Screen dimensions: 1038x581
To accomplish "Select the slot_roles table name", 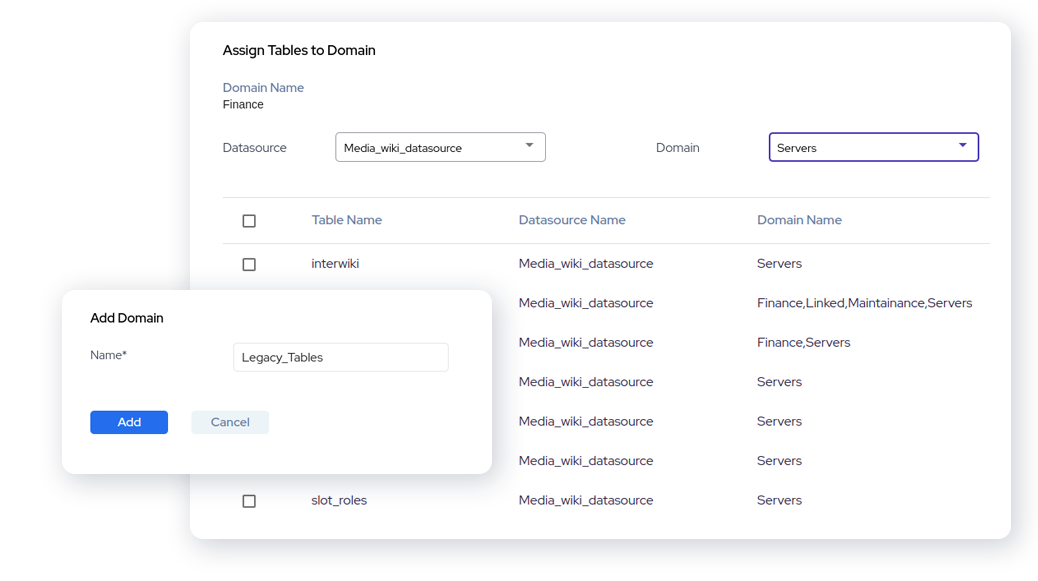I will [x=339, y=500].
